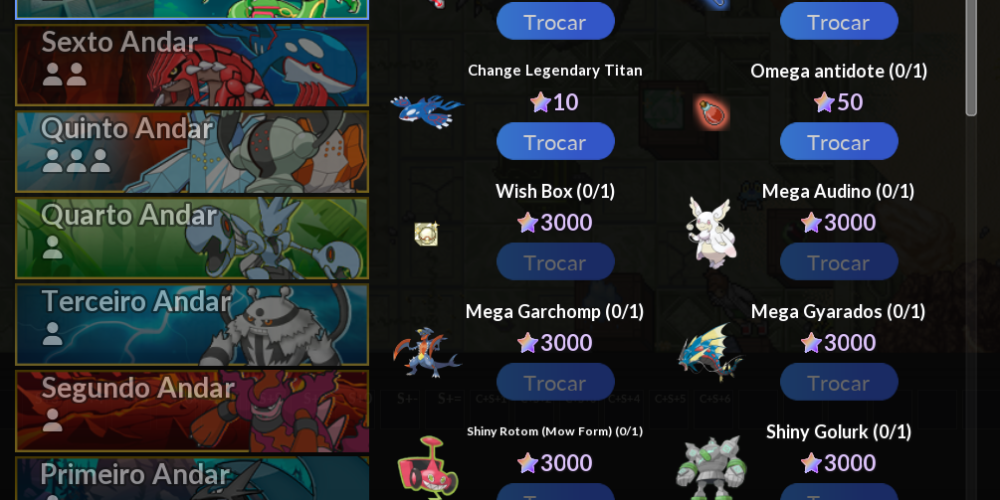Image resolution: width=1000 pixels, height=500 pixels.
Task: Switch to Terceiro Andar floor
Action: pos(192,325)
